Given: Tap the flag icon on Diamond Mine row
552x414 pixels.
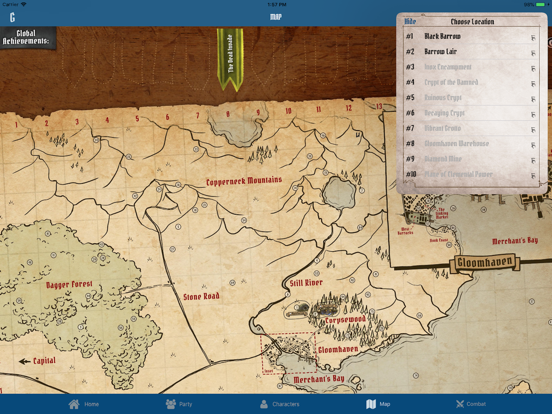Looking at the screenshot, I should click(x=533, y=160).
